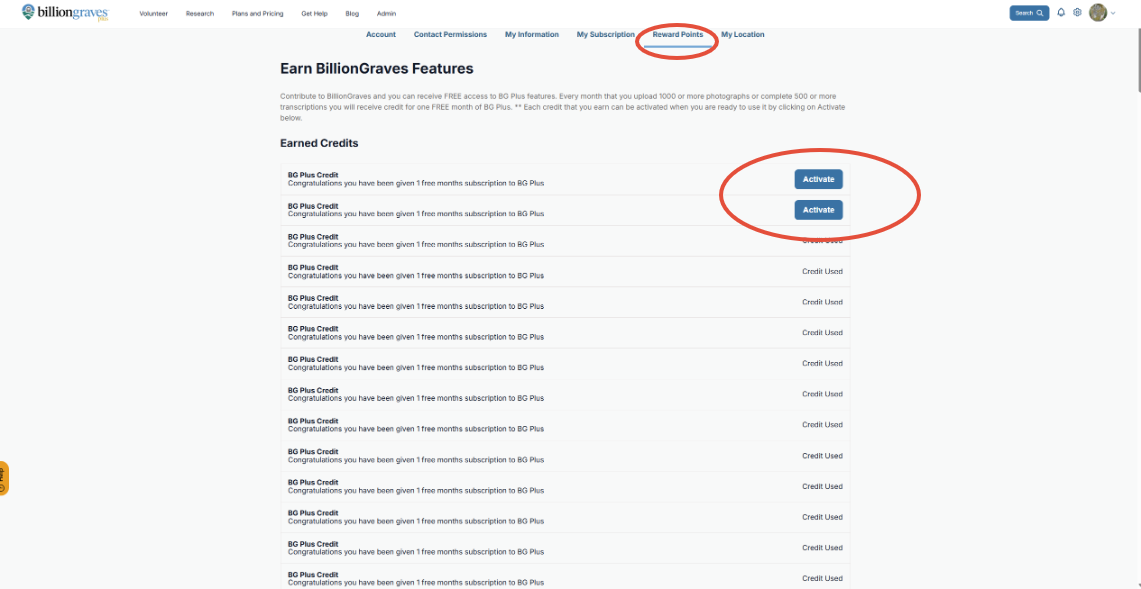Switch to My Information tab
The image size is (1141, 589).
coord(532,34)
